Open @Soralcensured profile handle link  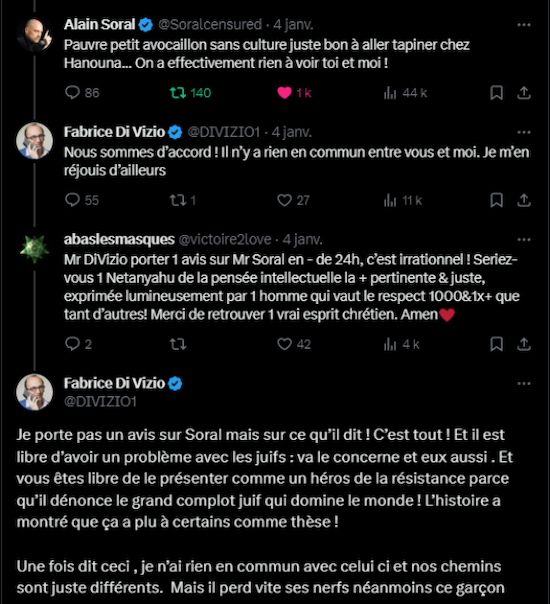[210, 25]
